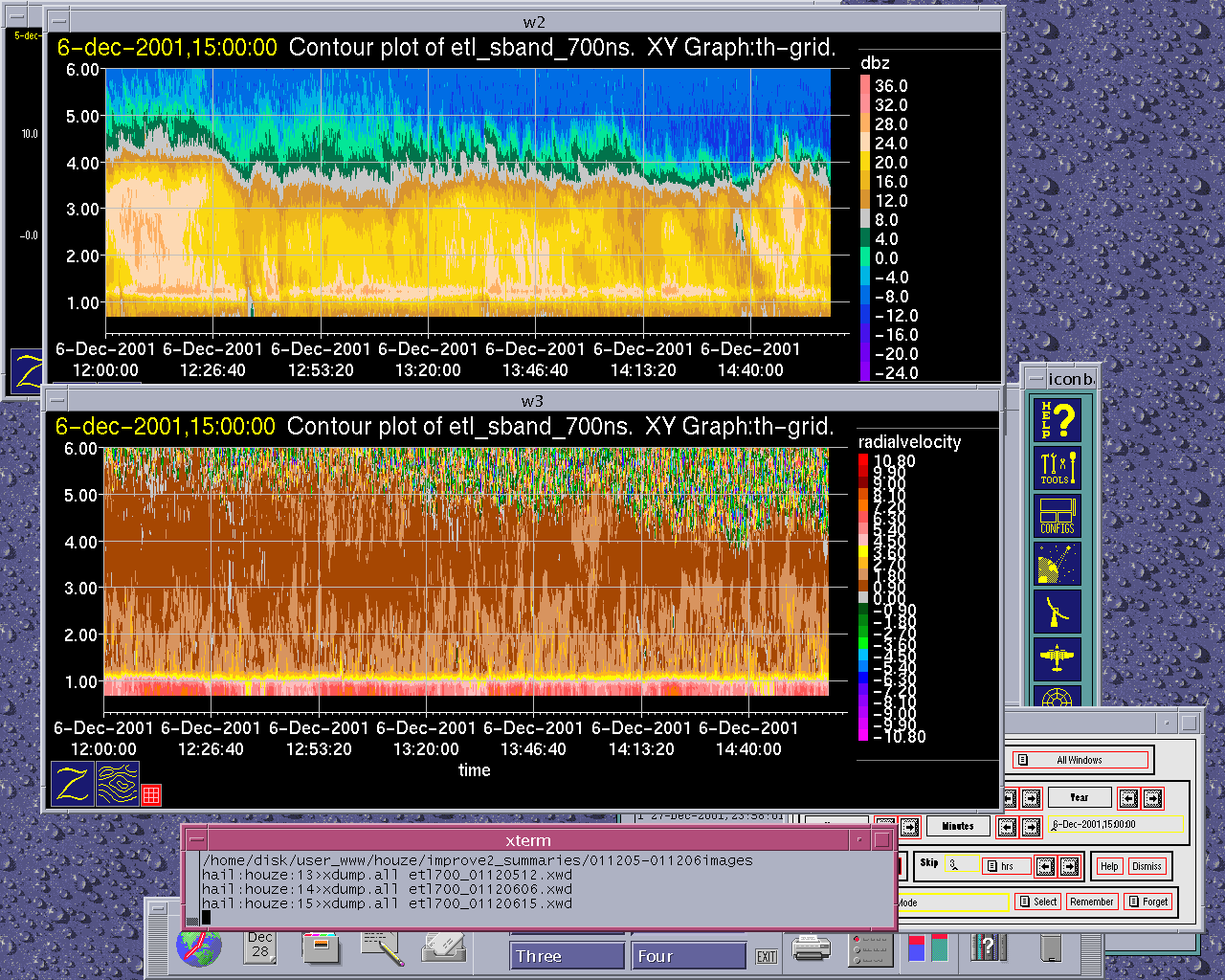Open the HELP icon in the iconbar

(1058, 419)
